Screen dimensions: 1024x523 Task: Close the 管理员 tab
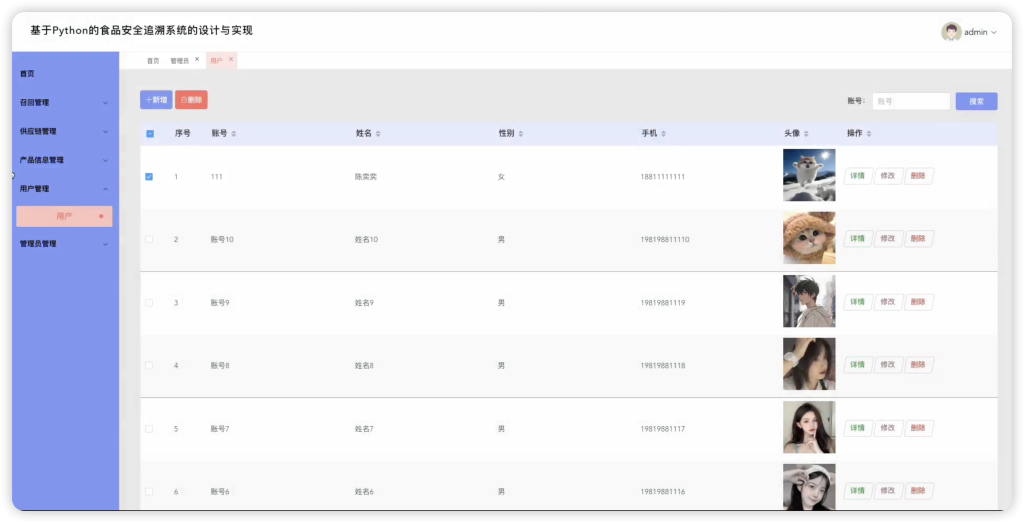point(197,59)
